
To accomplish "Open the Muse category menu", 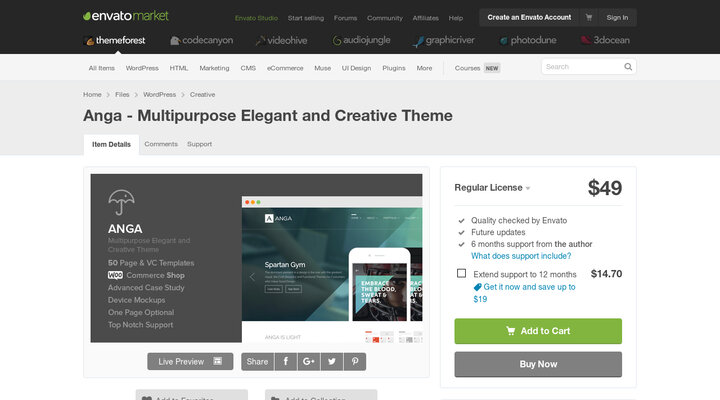I will 322,68.
